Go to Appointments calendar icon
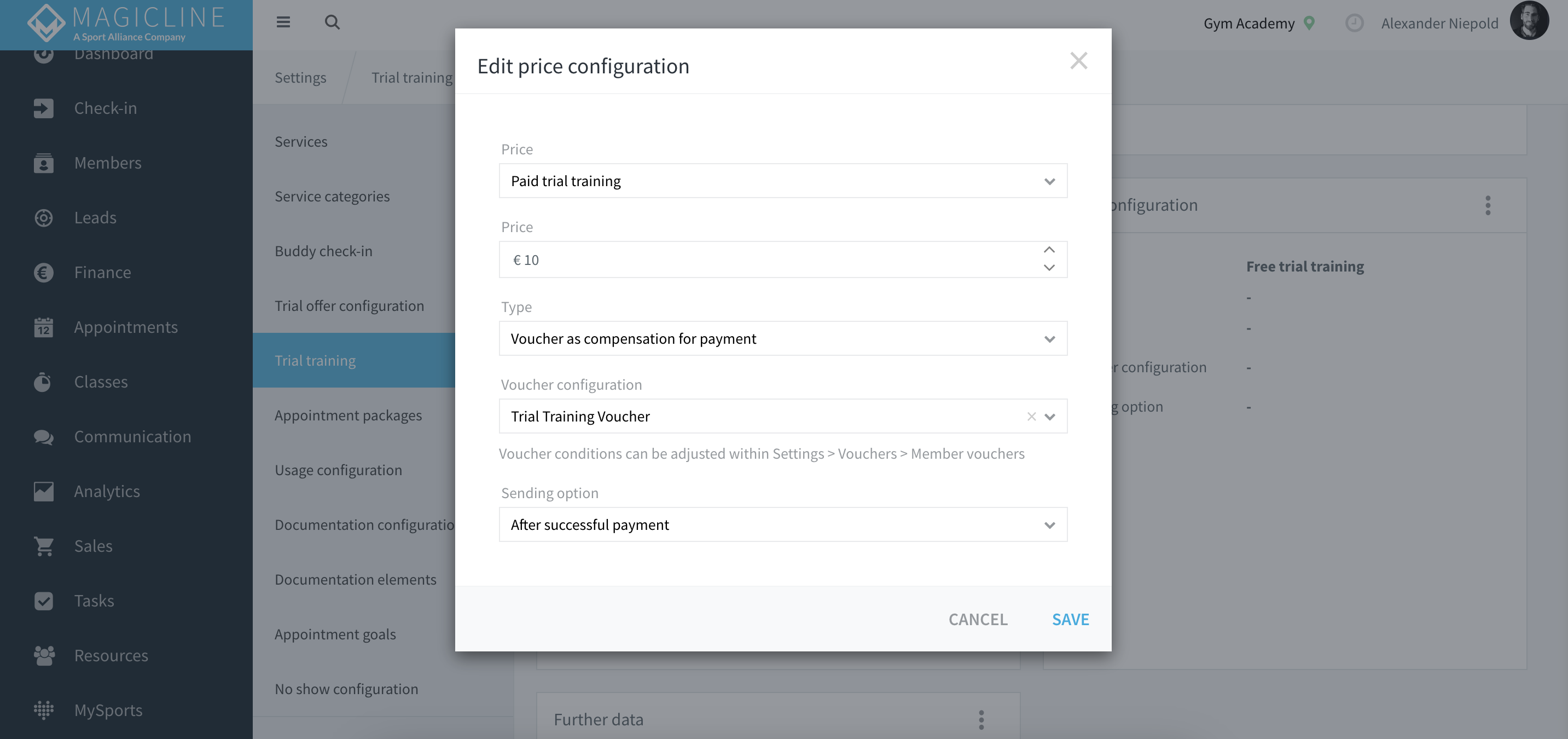The width and height of the screenshot is (1568, 739). click(x=43, y=327)
